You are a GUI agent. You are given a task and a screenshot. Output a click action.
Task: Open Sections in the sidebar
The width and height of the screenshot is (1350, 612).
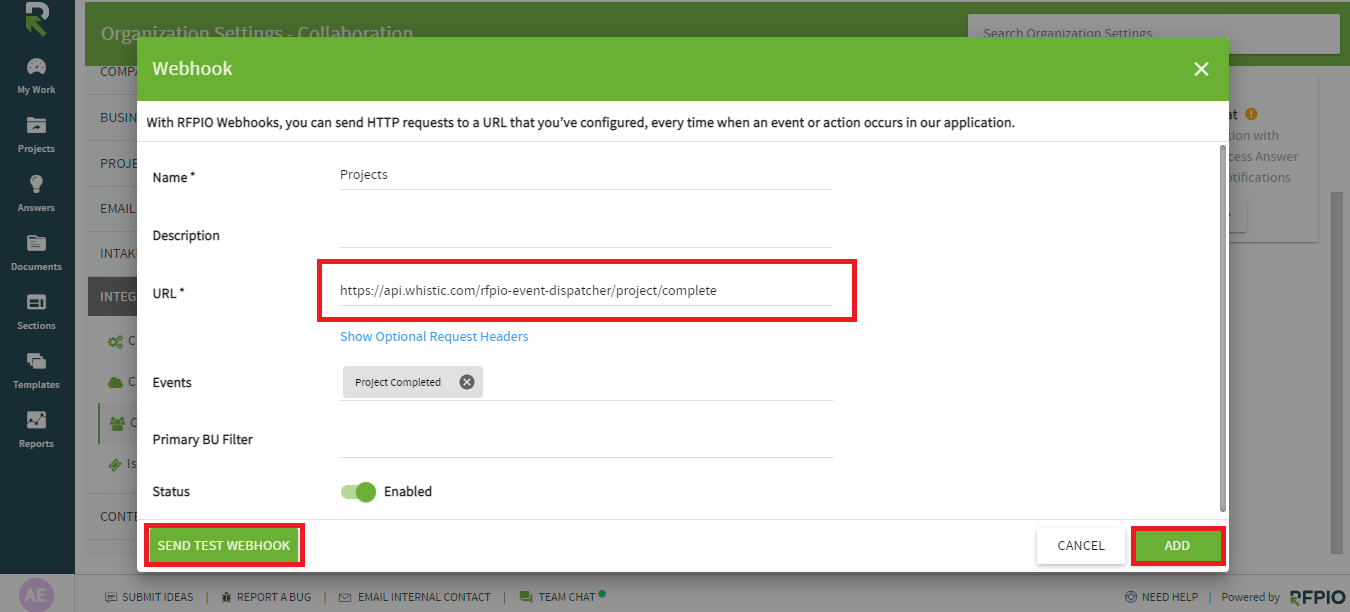point(36,312)
